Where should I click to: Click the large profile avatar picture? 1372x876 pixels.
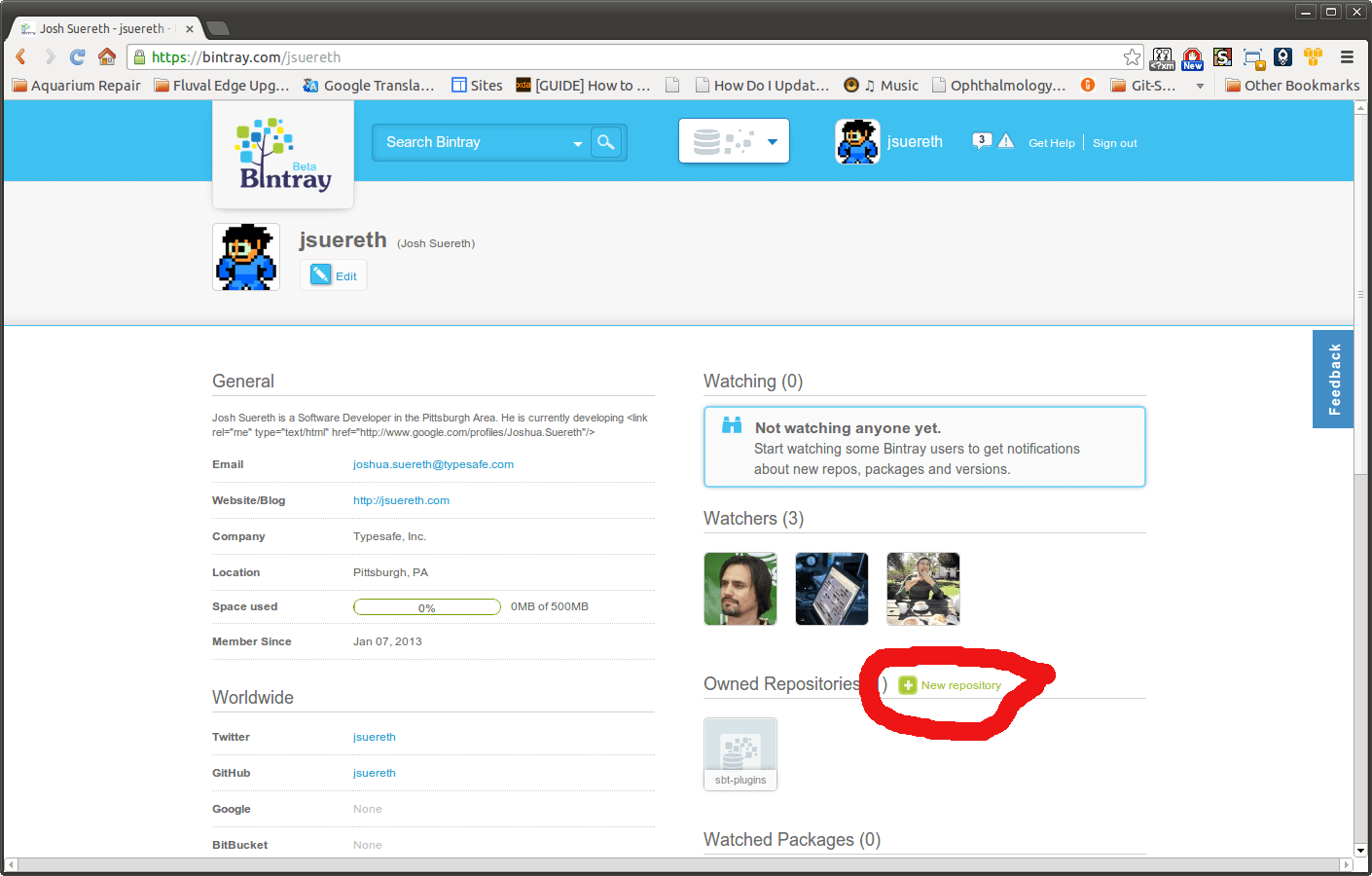pyautogui.click(x=246, y=257)
